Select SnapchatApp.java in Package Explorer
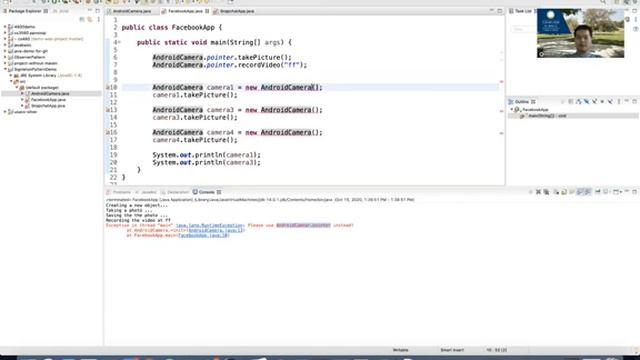Viewport: 640px width, 360px height. click(48, 106)
